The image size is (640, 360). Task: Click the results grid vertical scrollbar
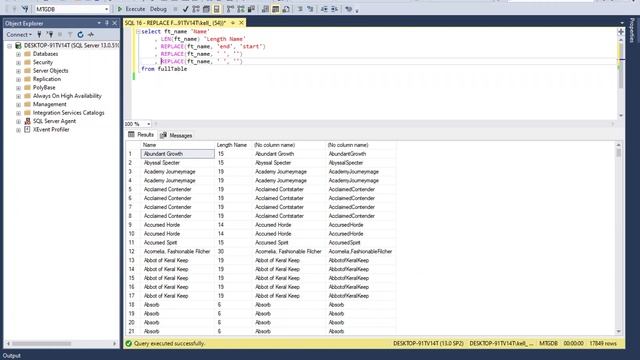[618, 238]
